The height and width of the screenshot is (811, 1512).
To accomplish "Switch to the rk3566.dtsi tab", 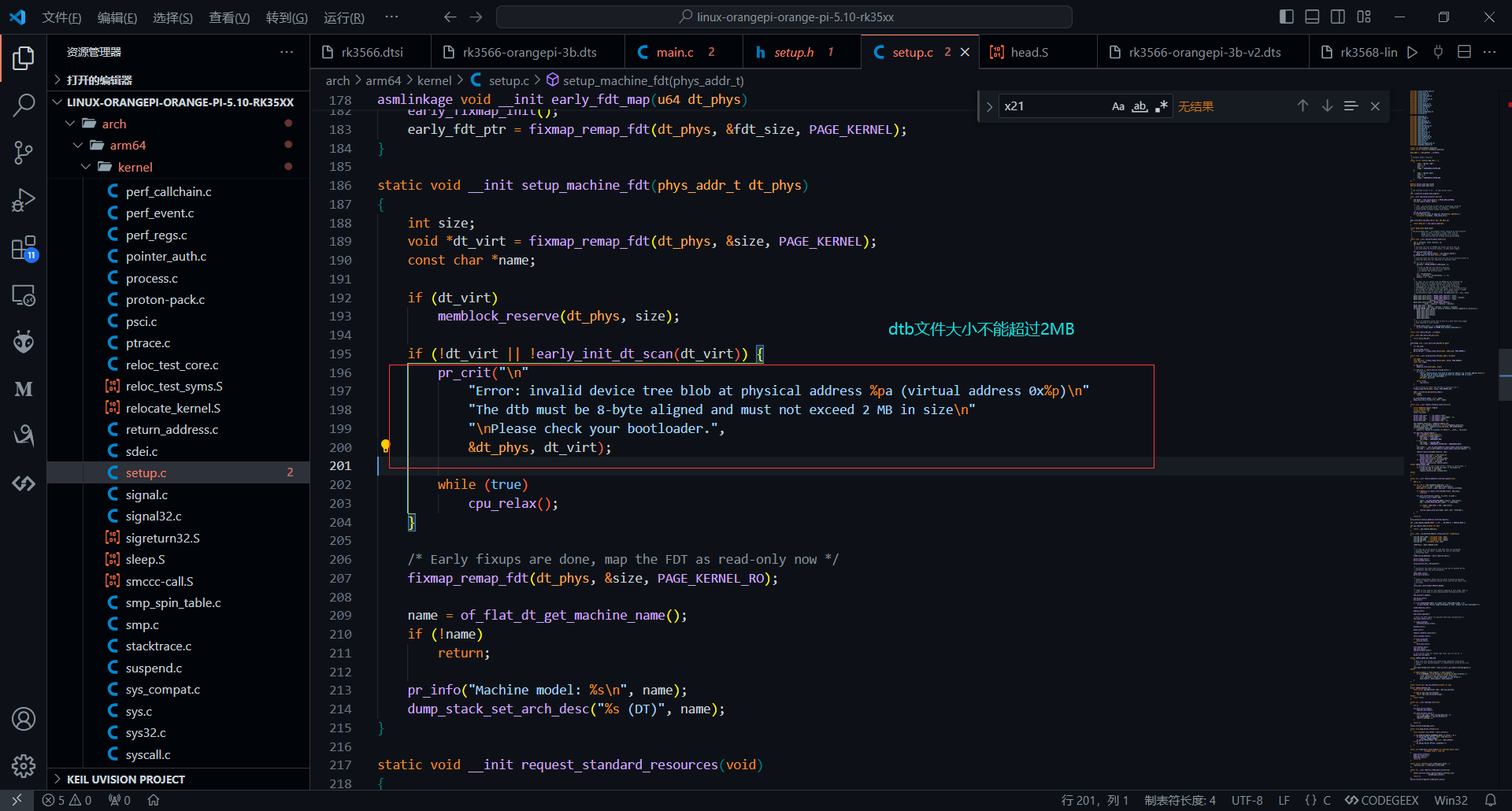I will click(x=371, y=52).
